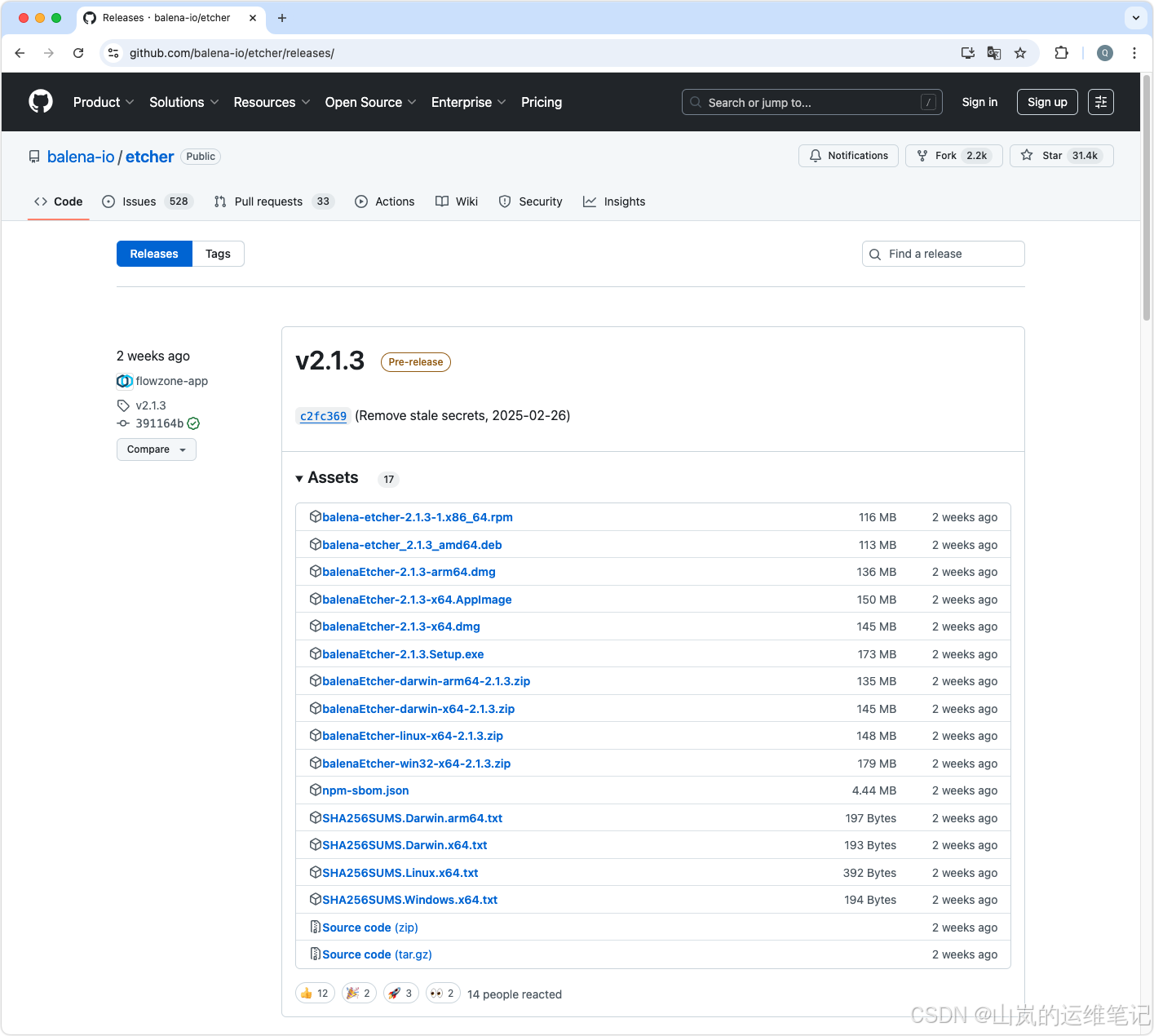The height and width of the screenshot is (1036, 1154).
Task: Click the flowzone-app avatar icon
Action: (x=125, y=381)
